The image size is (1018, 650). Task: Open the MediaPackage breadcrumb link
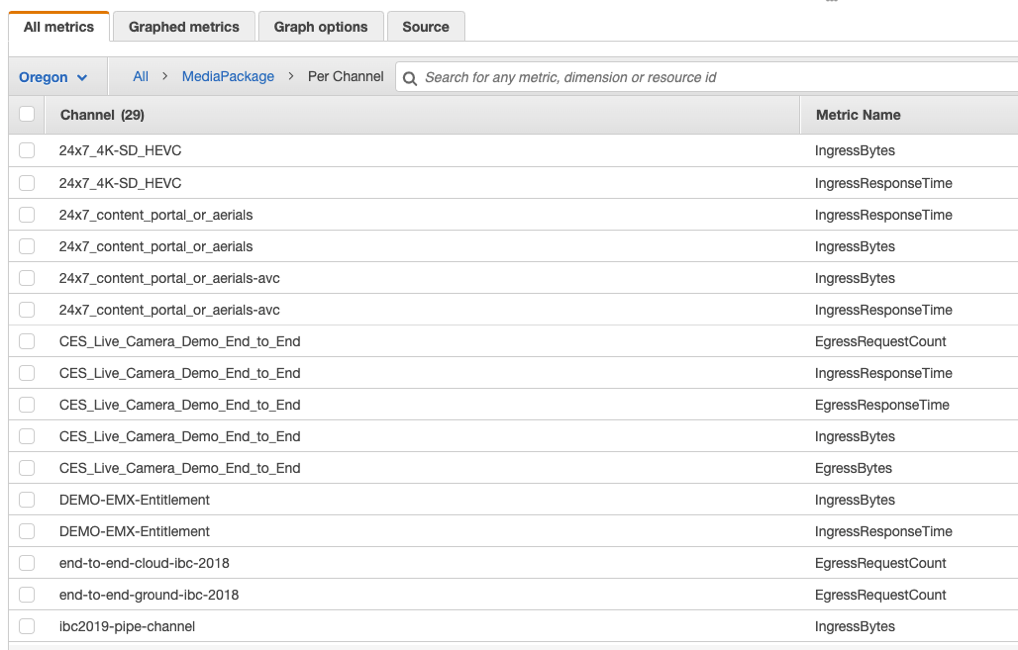click(x=228, y=76)
